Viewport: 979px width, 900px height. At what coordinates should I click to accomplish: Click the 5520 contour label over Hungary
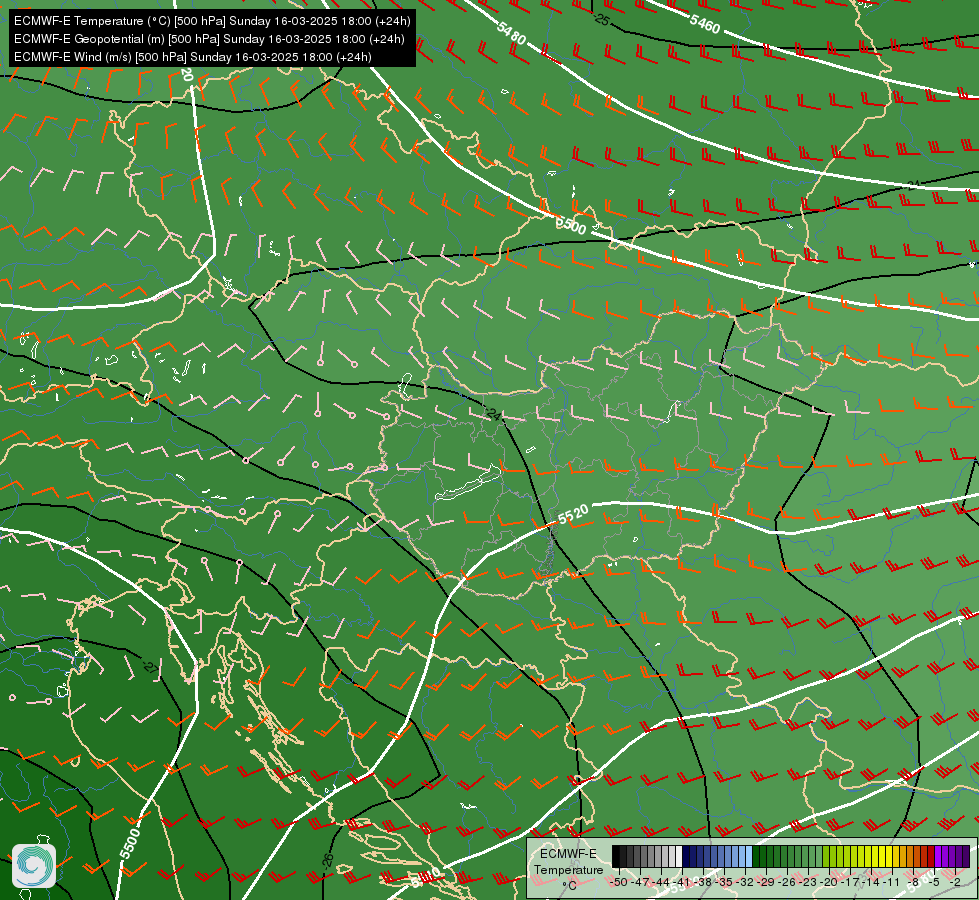click(x=573, y=515)
